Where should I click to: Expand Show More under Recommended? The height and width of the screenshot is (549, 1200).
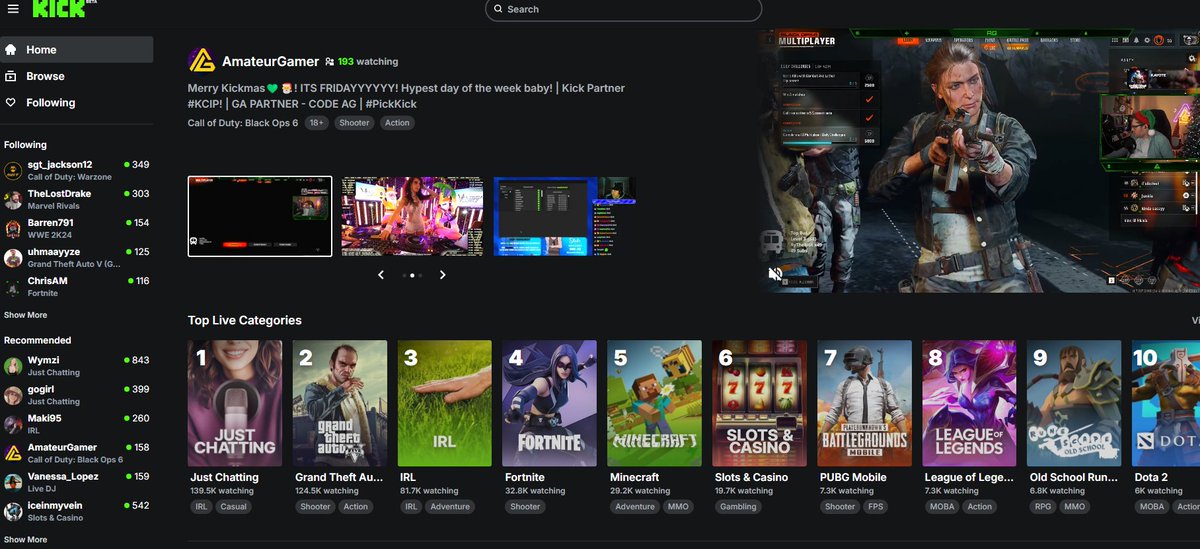pyautogui.click(x=26, y=540)
